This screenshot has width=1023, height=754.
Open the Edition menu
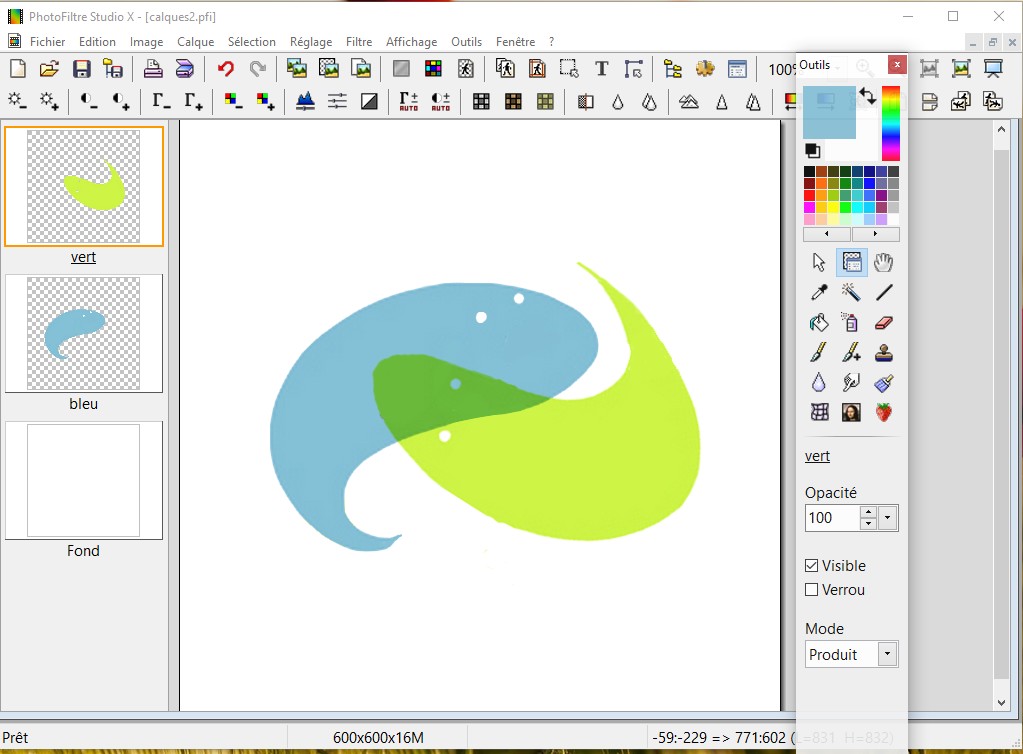pyautogui.click(x=97, y=42)
